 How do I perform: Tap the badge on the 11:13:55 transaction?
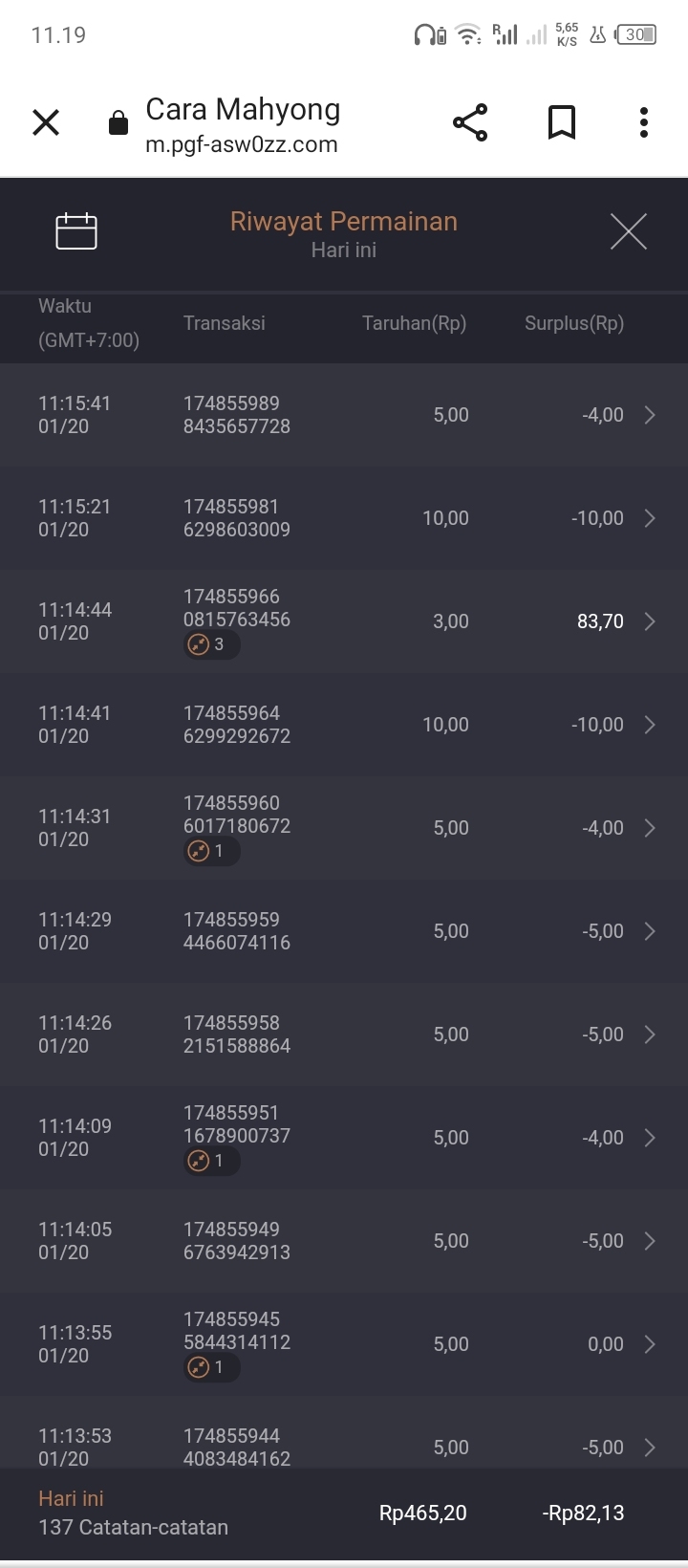[211, 1367]
